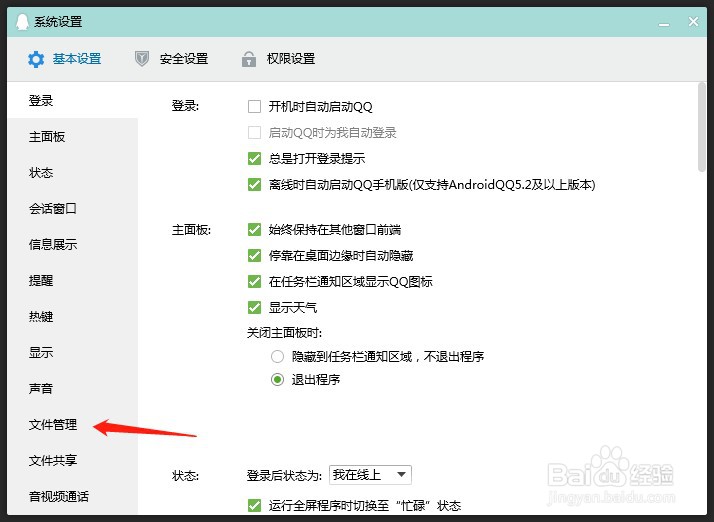Screen dimensions: 714x522
Task: Minimize the 系统设置 window
Action: [664, 23]
